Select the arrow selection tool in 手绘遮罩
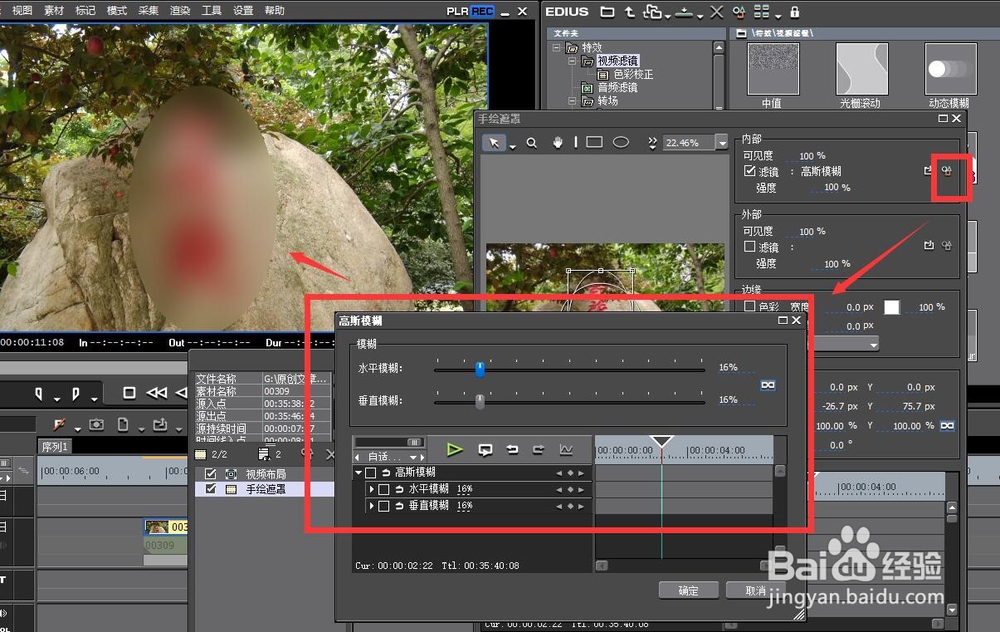This screenshot has height=632, width=1000. pyautogui.click(x=494, y=142)
